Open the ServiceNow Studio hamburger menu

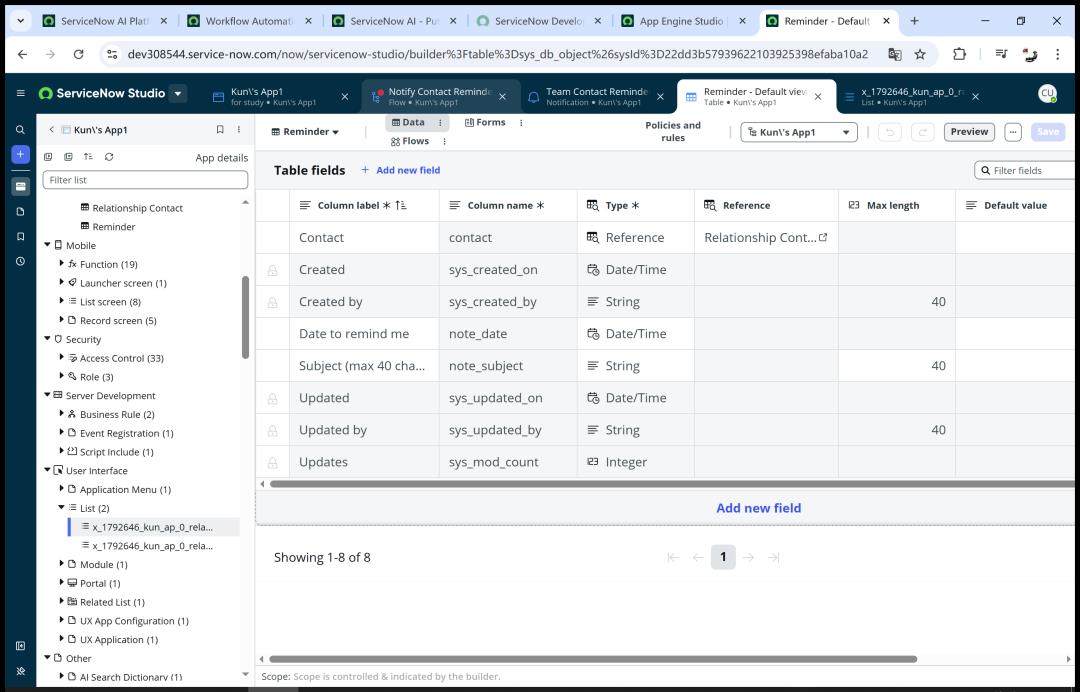21,94
